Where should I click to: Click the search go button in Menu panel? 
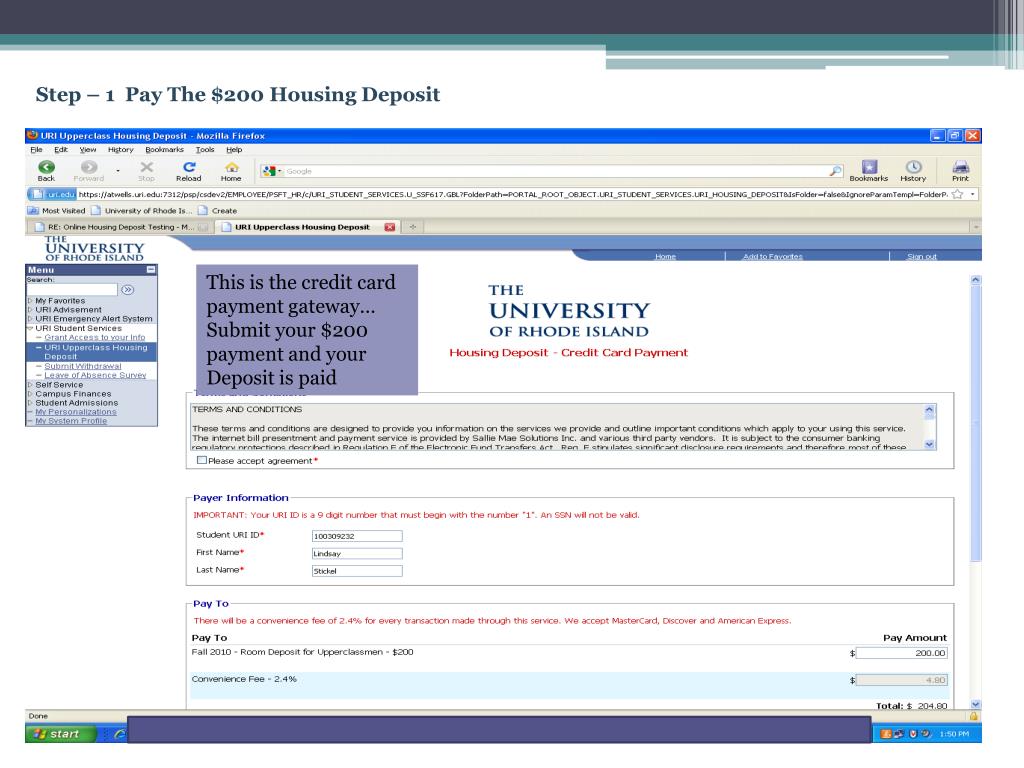(127, 289)
